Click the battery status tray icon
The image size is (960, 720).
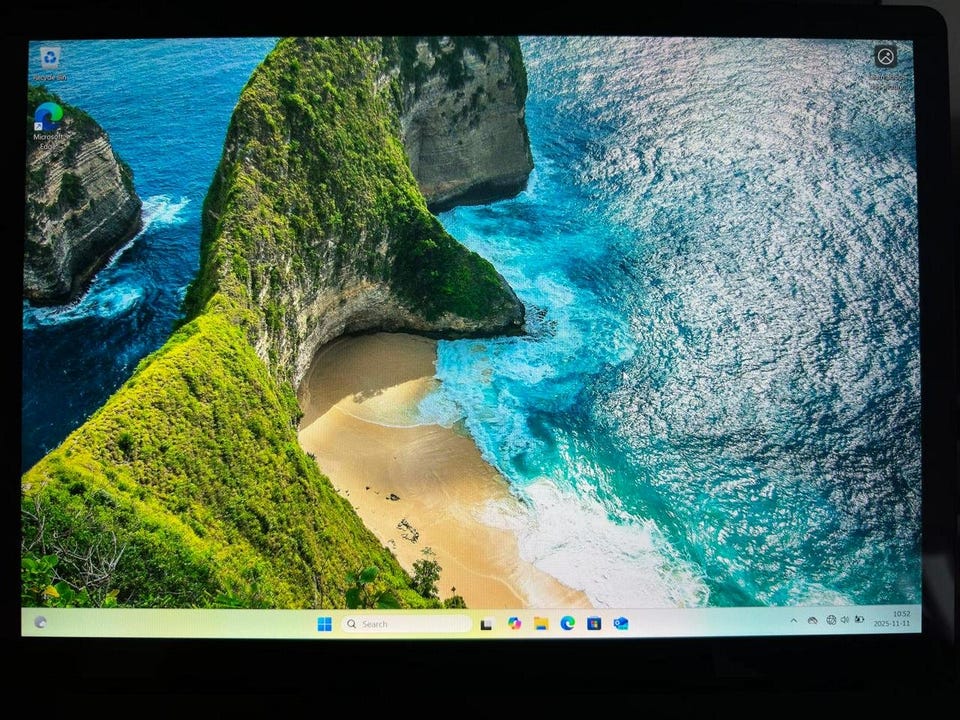point(859,619)
